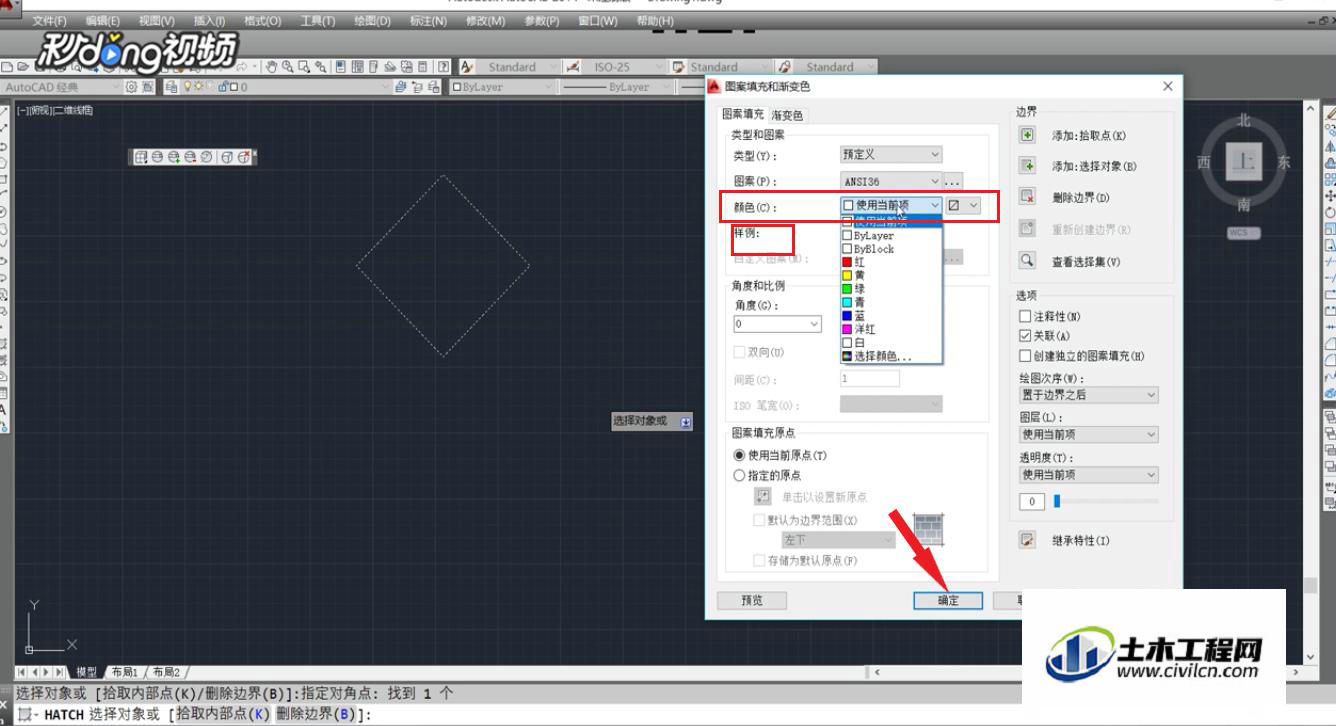Click the Zoom Window toolbar icon
The height and width of the screenshot is (726, 1336).
(x=304, y=67)
